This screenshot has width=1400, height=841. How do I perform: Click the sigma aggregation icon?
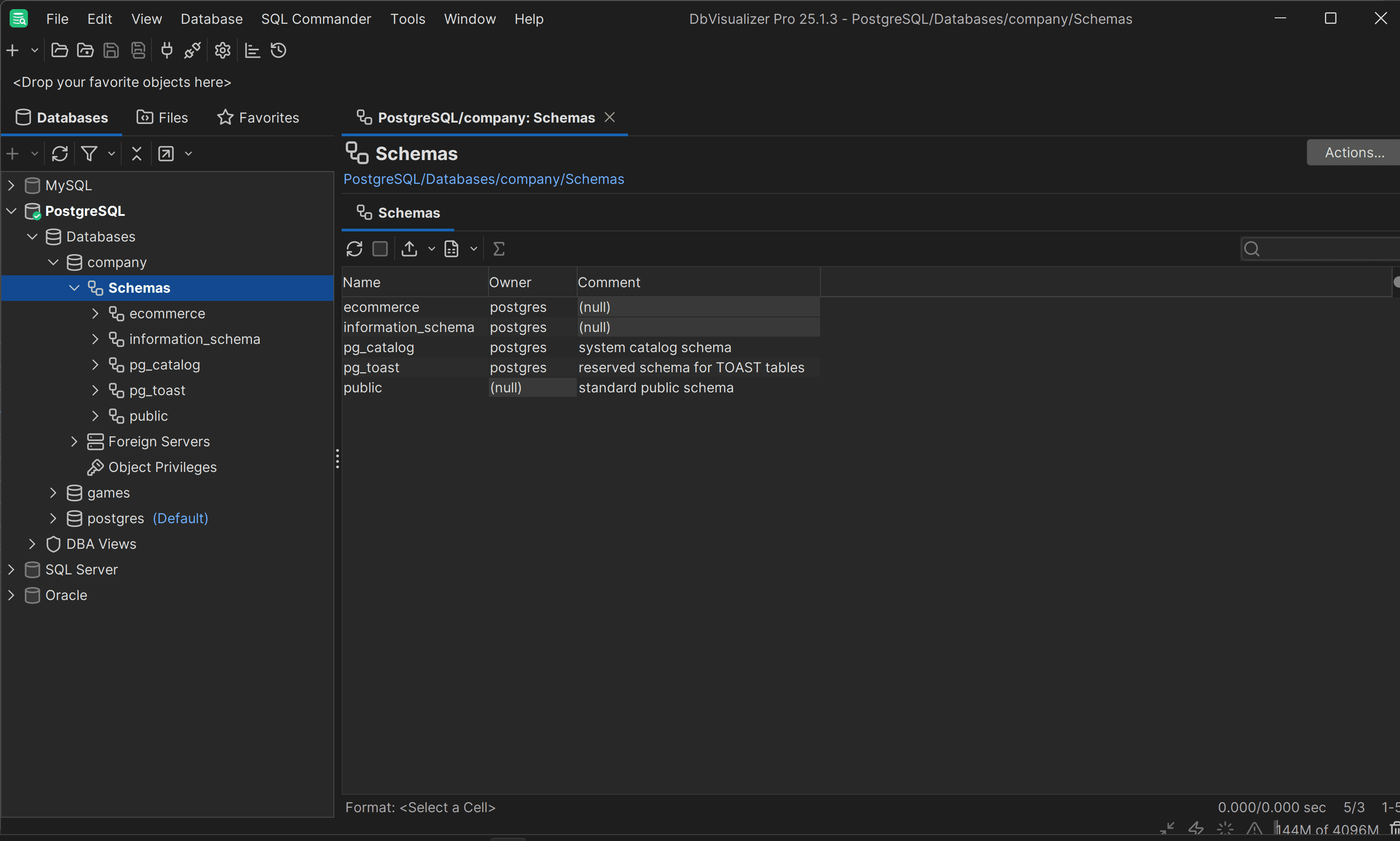499,249
